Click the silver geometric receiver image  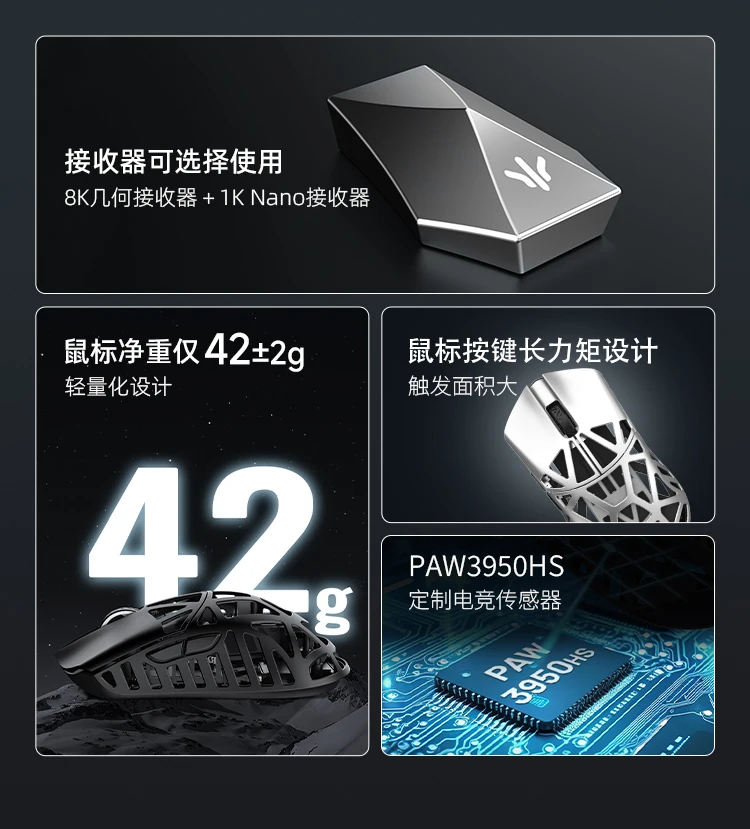point(474,169)
